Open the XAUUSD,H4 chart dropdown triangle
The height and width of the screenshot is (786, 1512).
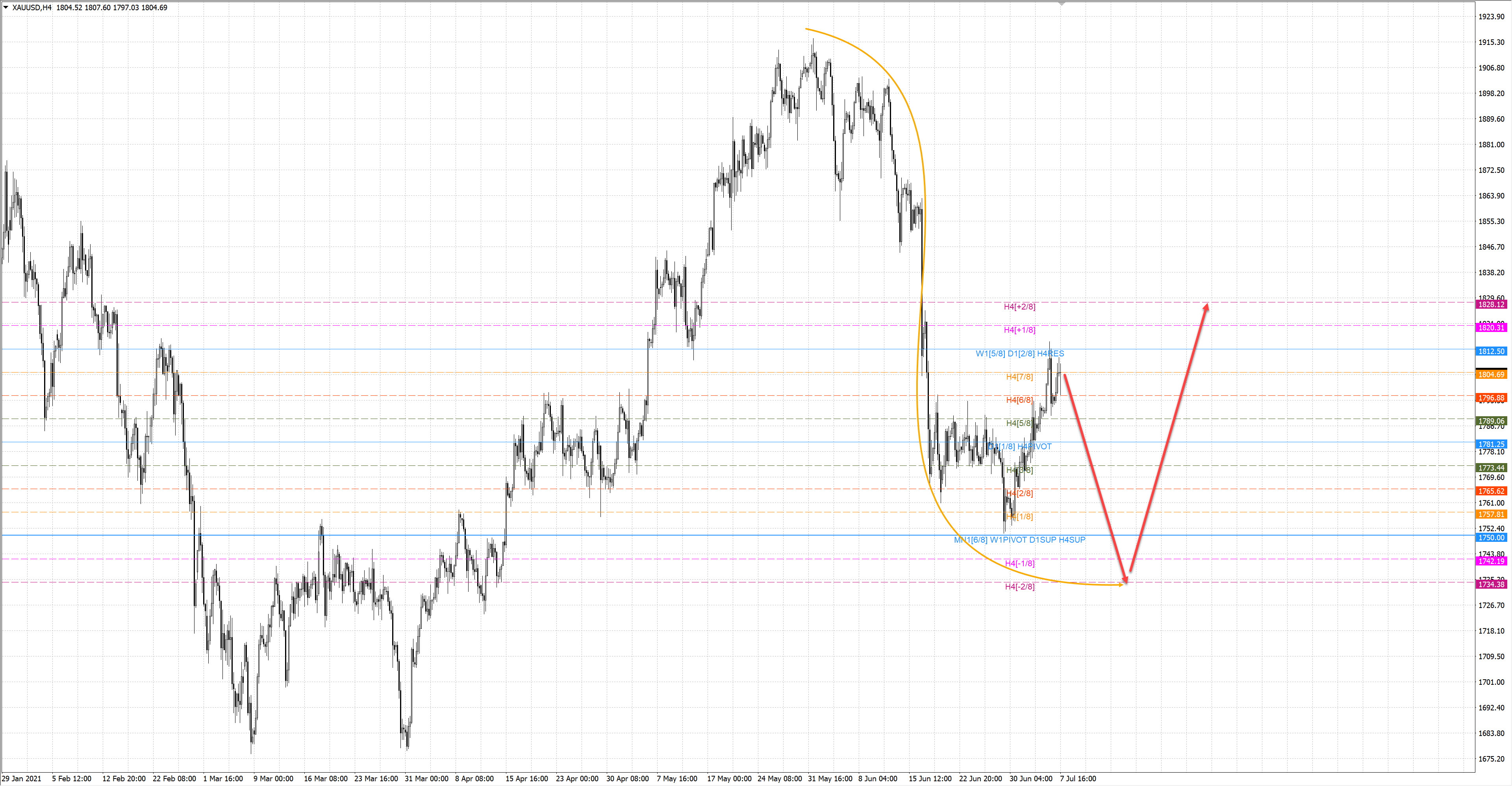click(x=5, y=7)
